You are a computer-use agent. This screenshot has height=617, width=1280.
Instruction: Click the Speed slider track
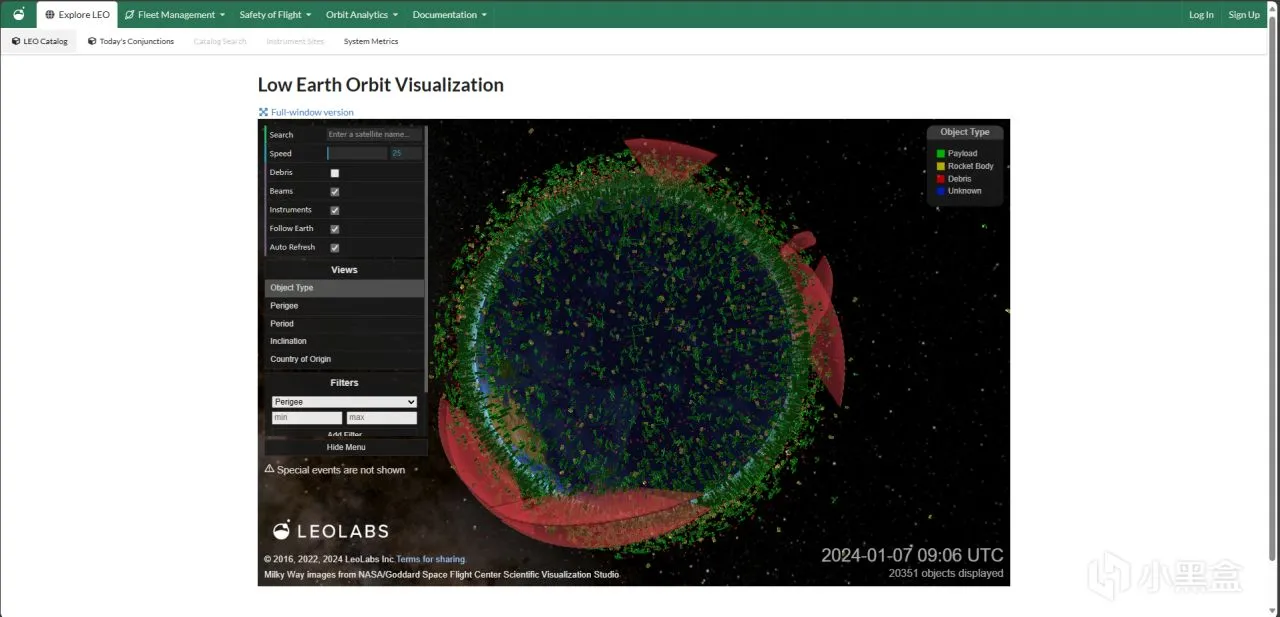coord(357,154)
